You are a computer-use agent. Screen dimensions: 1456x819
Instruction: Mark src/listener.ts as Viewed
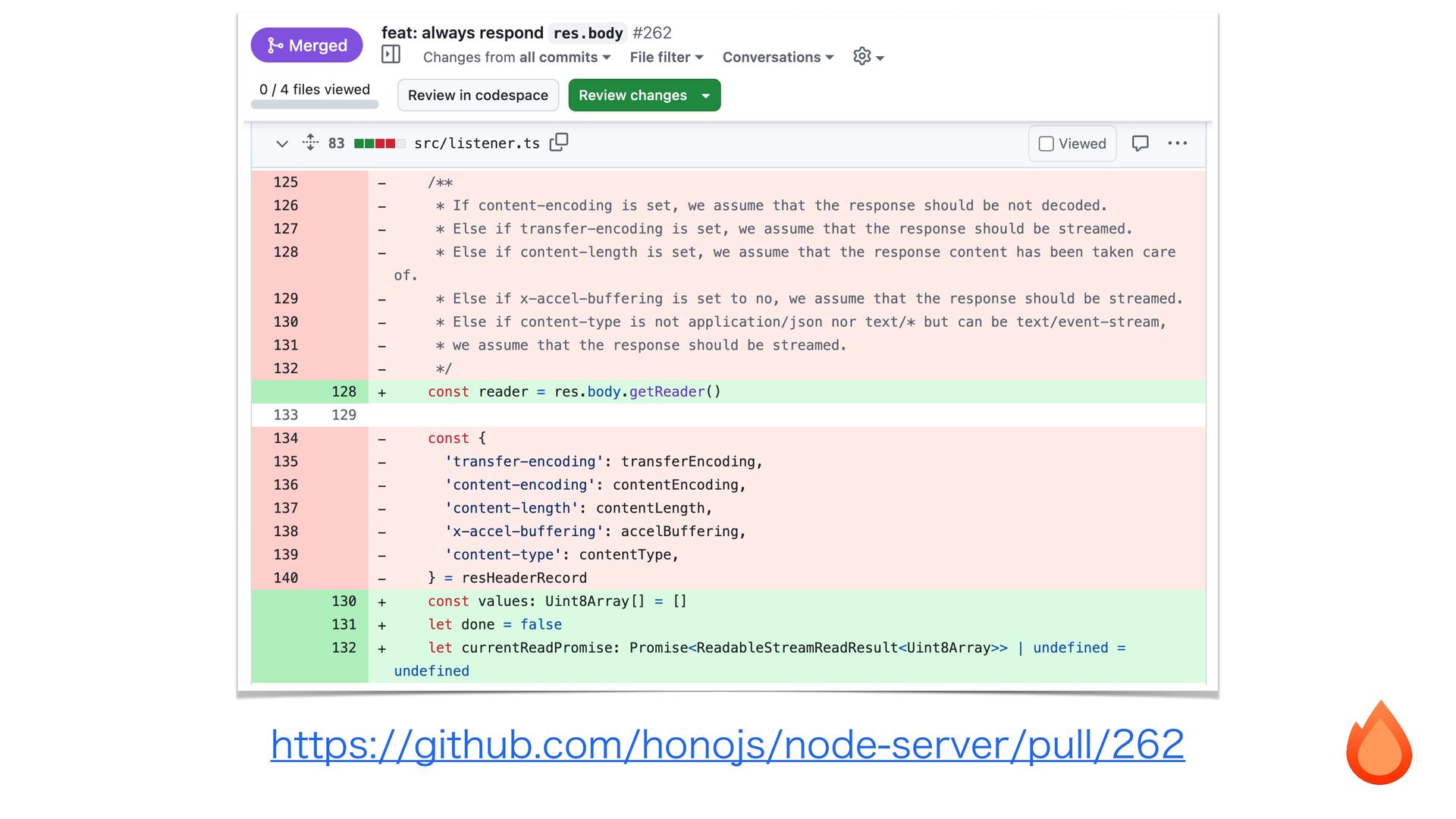pos(1046,144)
